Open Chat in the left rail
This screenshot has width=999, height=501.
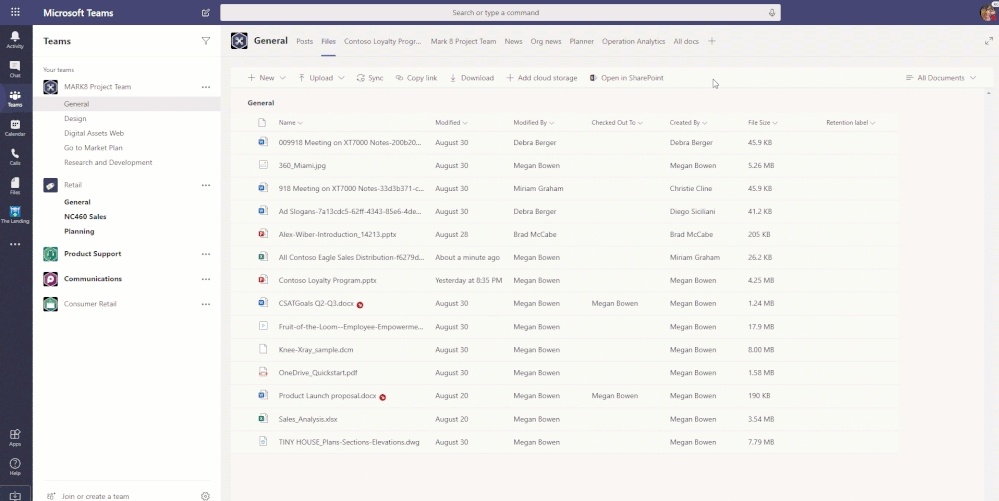(x=15, y=68)
